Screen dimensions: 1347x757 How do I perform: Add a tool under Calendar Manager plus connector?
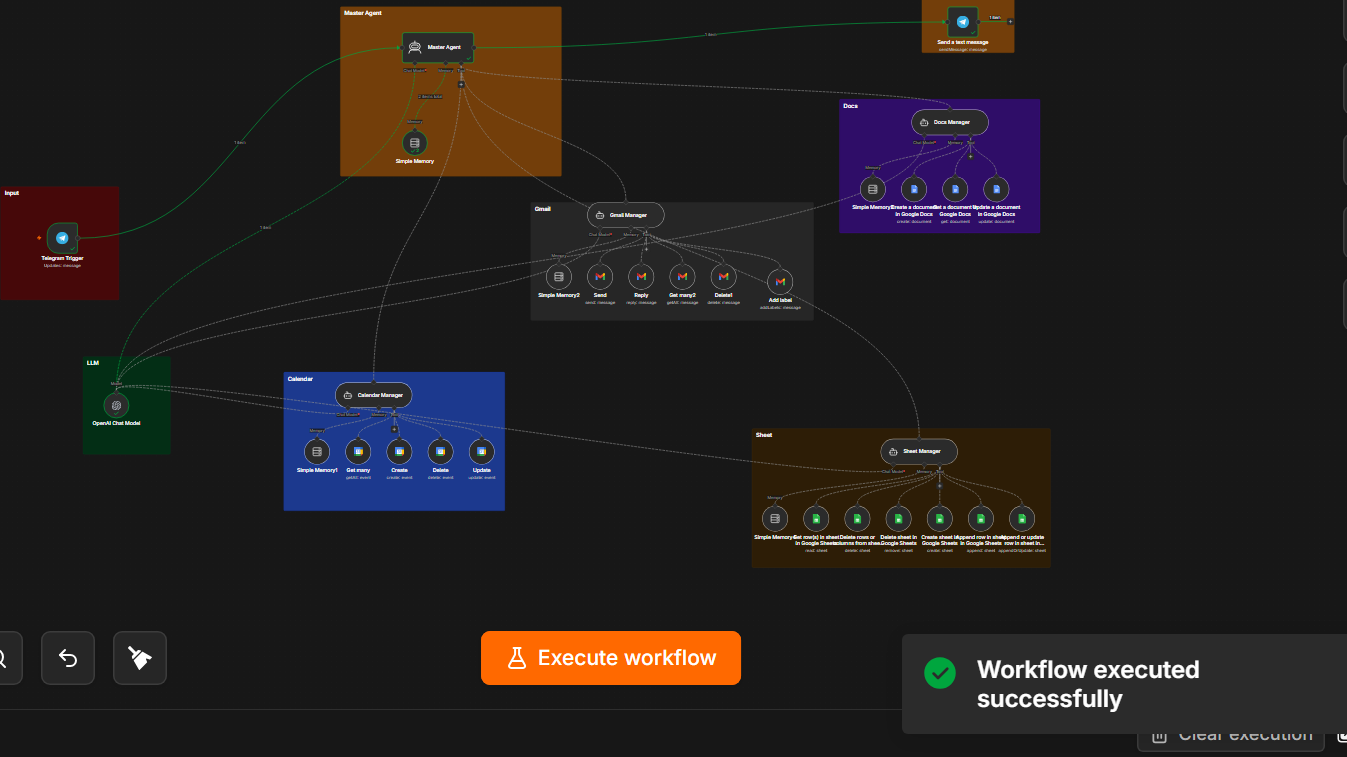pos(395,430)
